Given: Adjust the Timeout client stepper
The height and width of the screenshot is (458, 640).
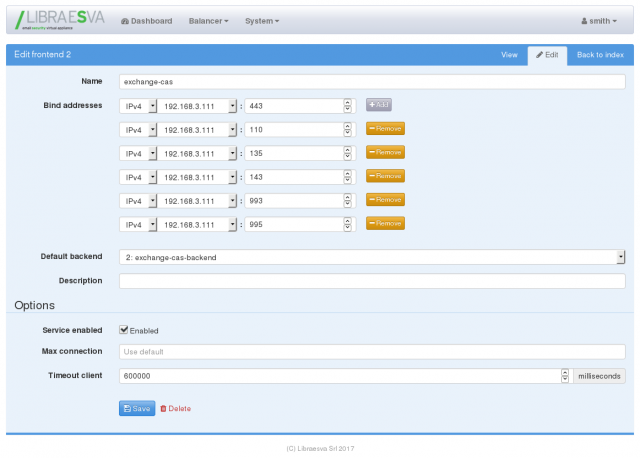Looking at the screenshot, I should pyautogui.click(x=564, y=376).
